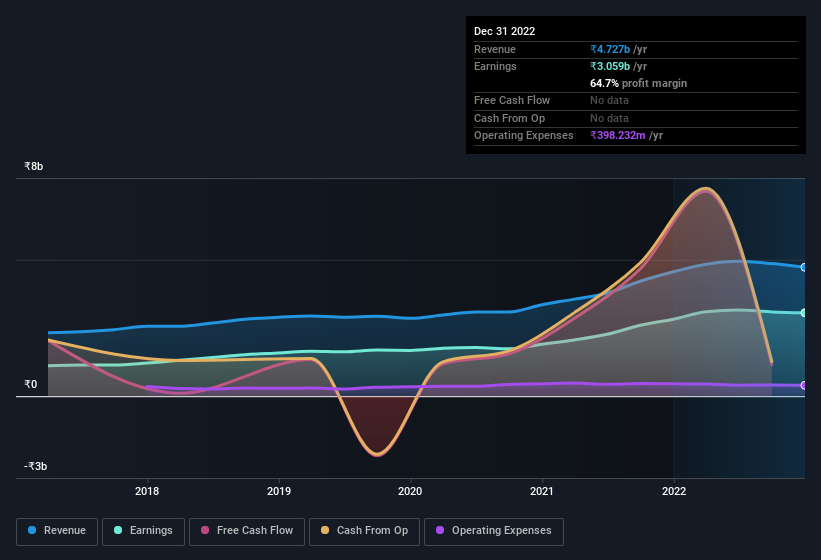Click the Free Cash Flow No data text

pos(609,100)
